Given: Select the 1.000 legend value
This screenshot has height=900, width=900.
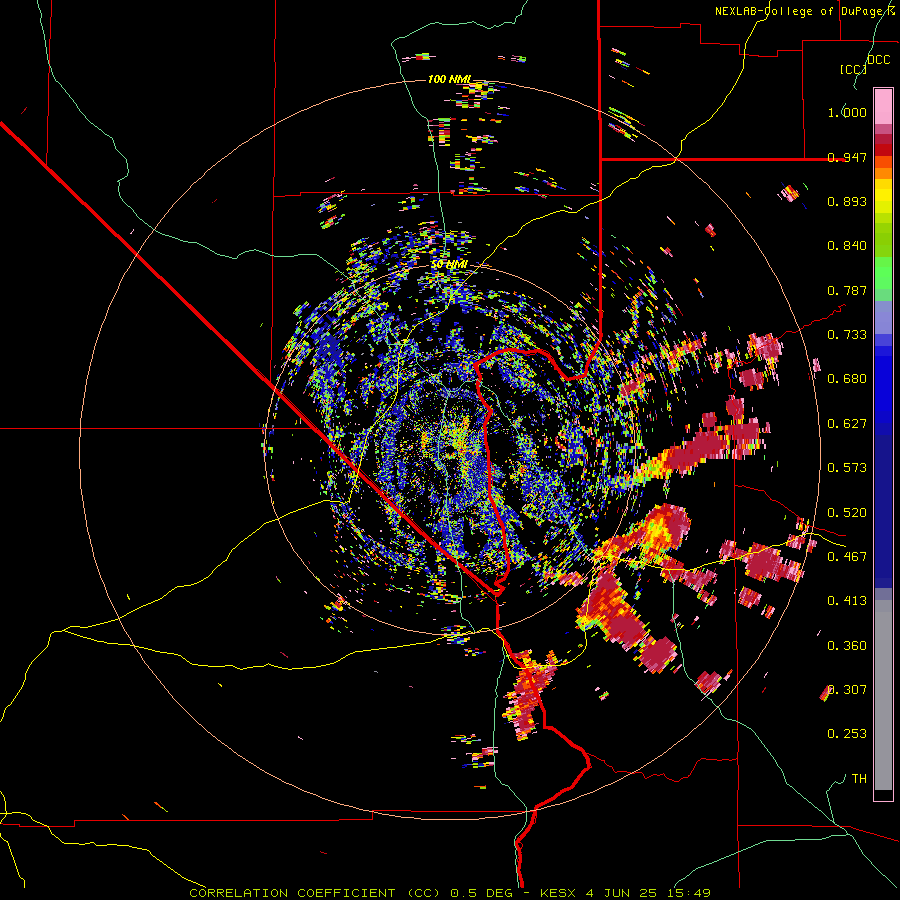Looking at the screenshot, I should click(x=847, y=112).
